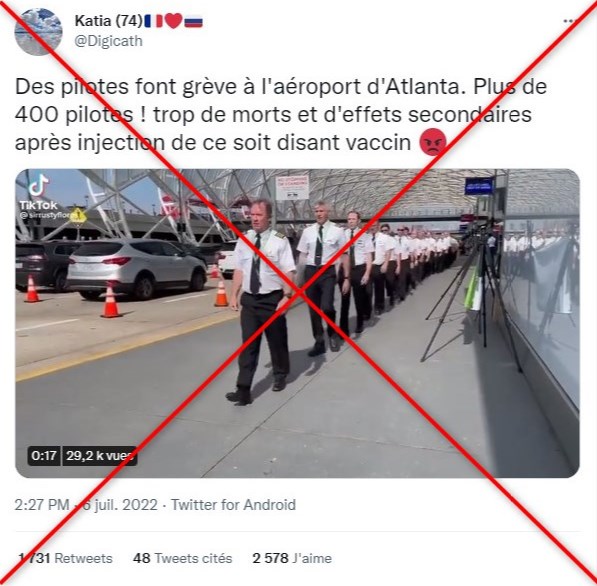Open the Twitter for Android source link
This screenshot has width=597, height=586.
coord(233,505)
